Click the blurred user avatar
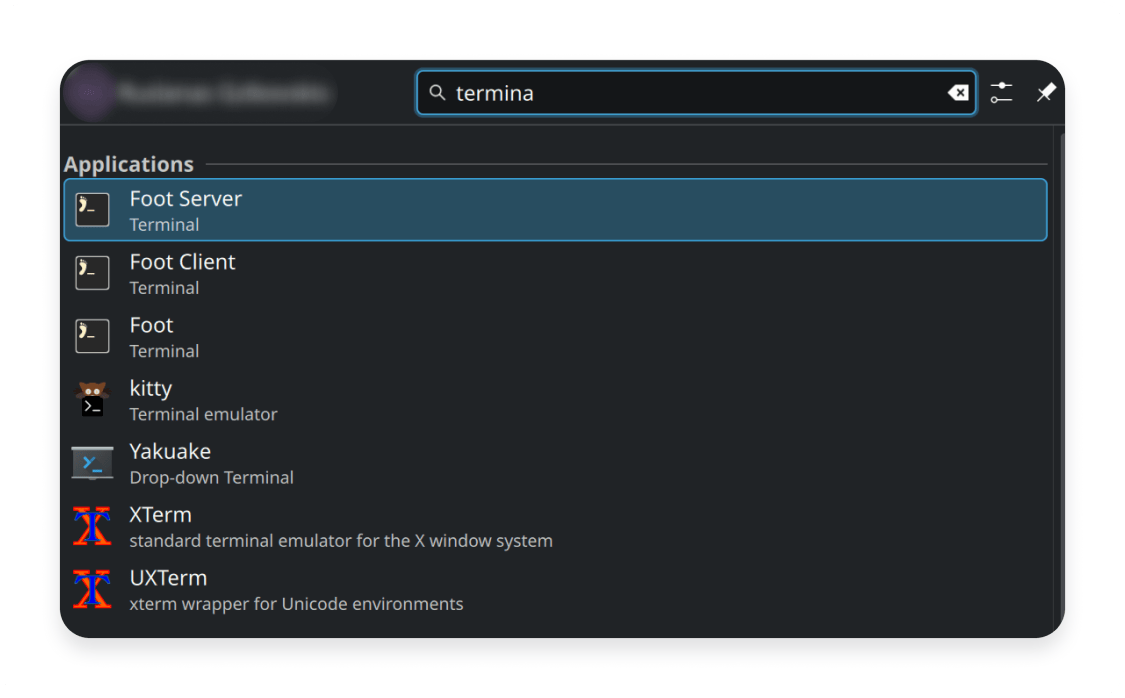Viewport: 1125px width, 698px height. click(89, 93)
